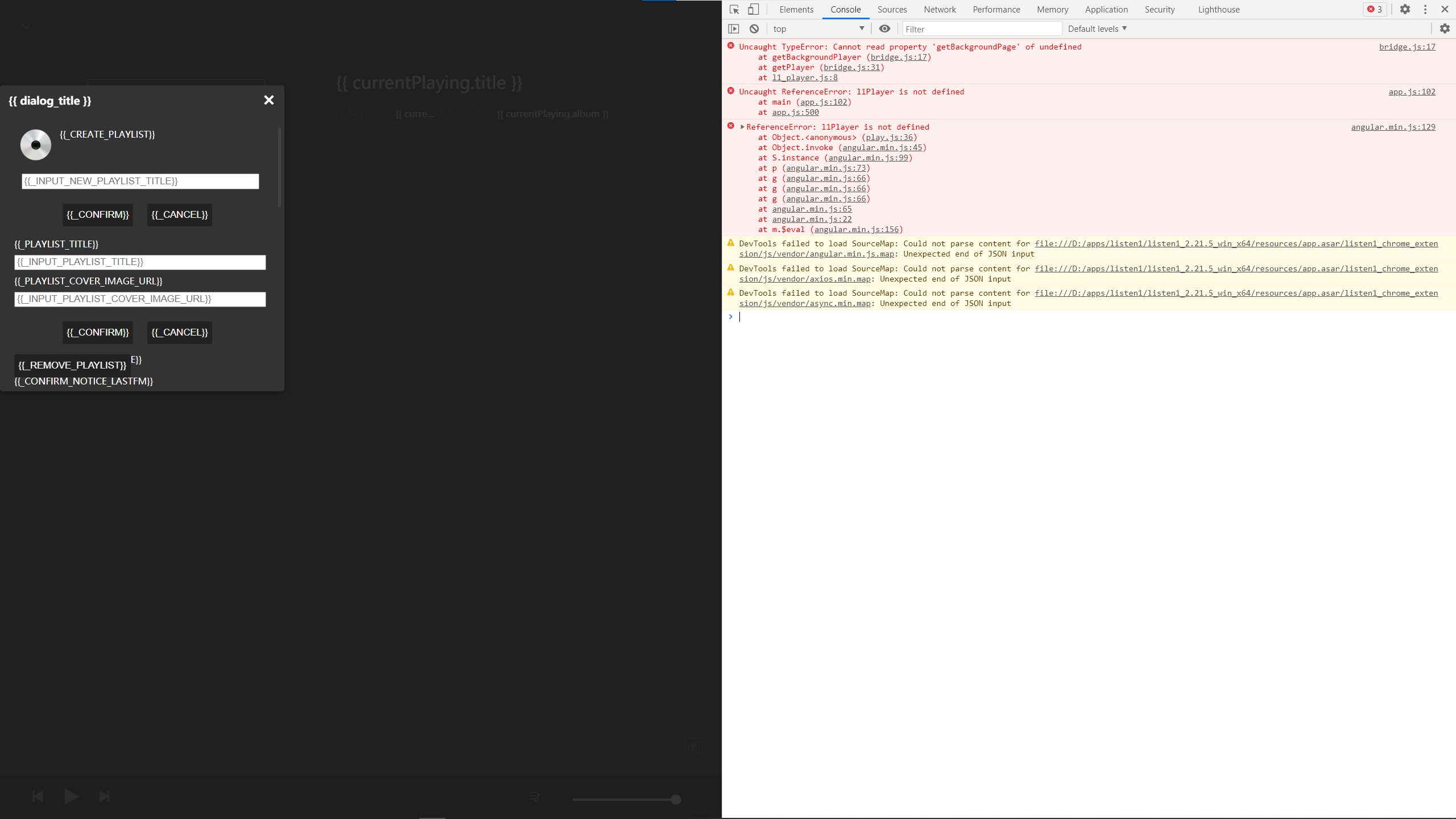Click the {{_INPUT_PLAYLIST_COVER_IMAGE_URL}} input field

tap(140, 299)
